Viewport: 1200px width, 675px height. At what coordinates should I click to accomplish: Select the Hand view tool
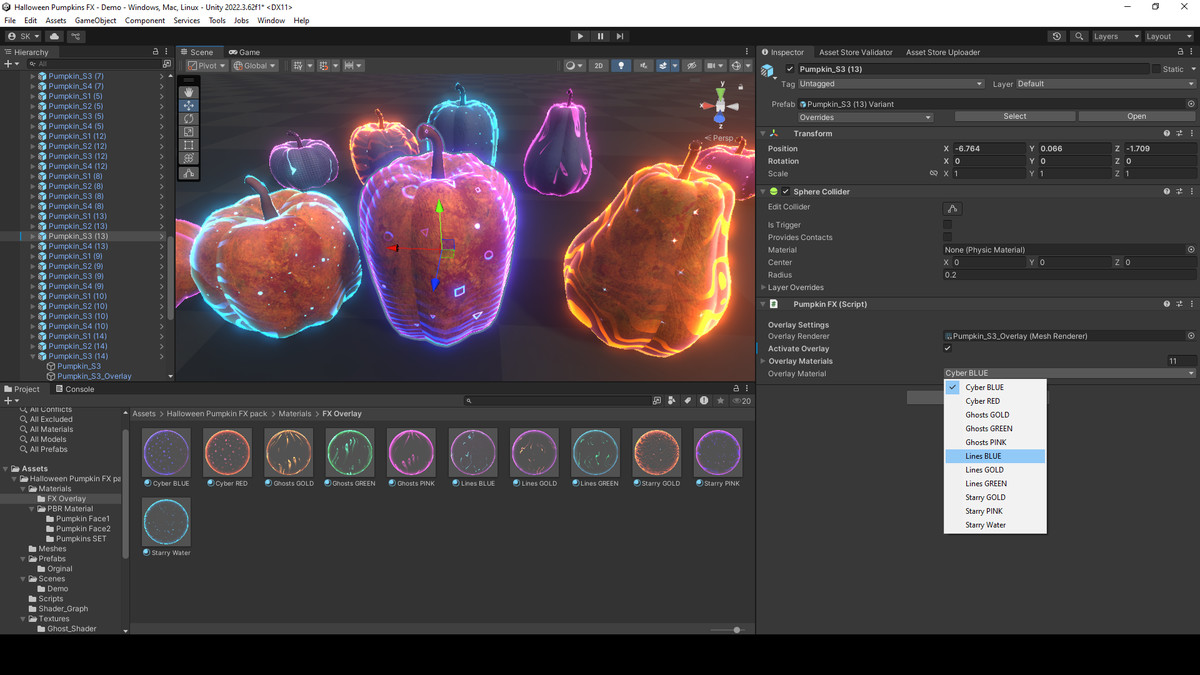[189, 92]
